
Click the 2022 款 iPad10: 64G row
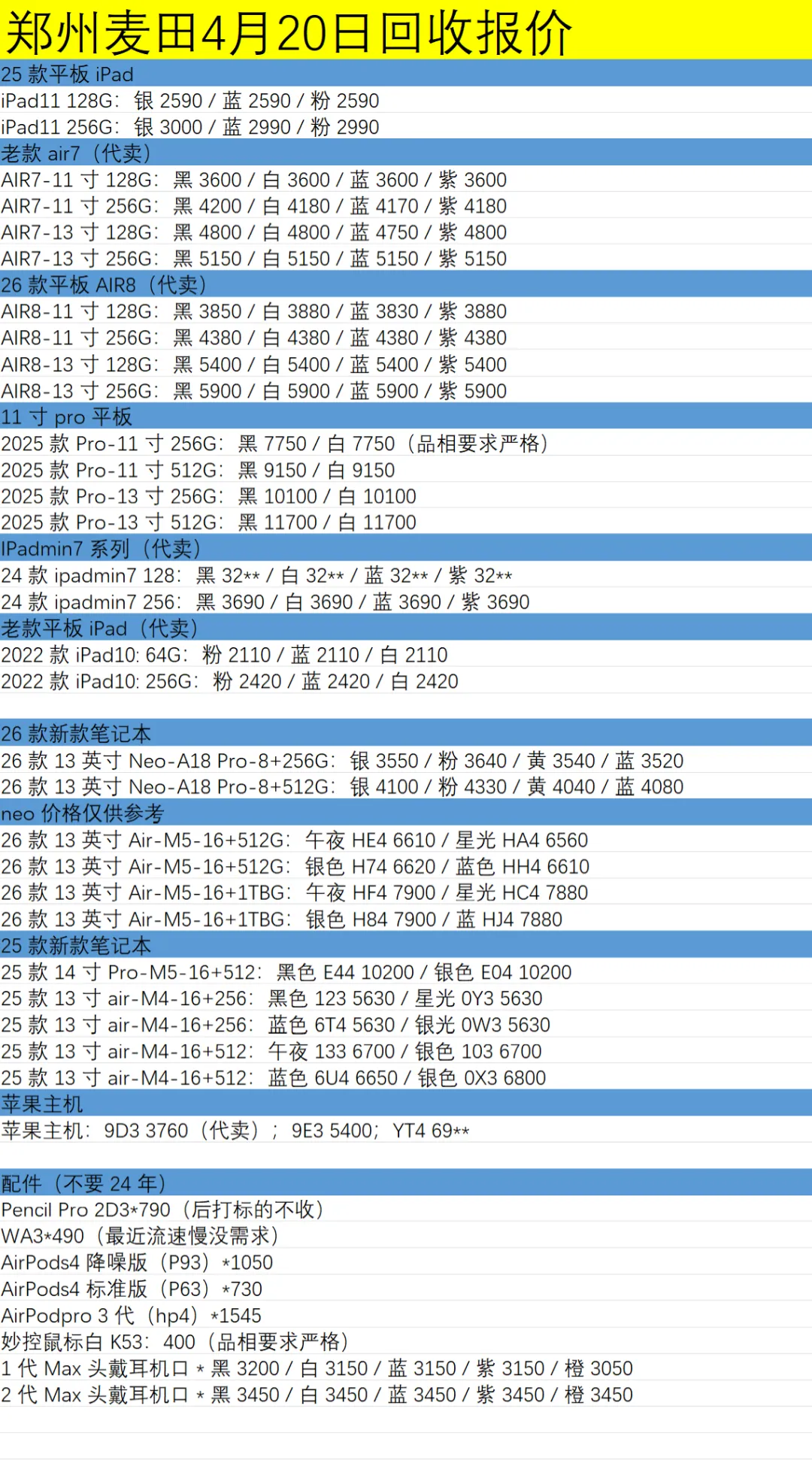coord(406,654)
